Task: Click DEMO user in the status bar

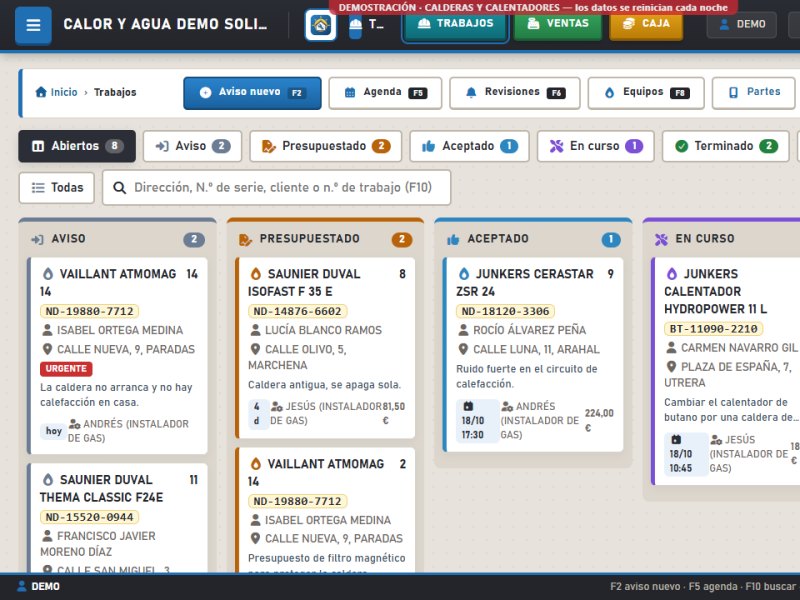Action: coord(39,586)
